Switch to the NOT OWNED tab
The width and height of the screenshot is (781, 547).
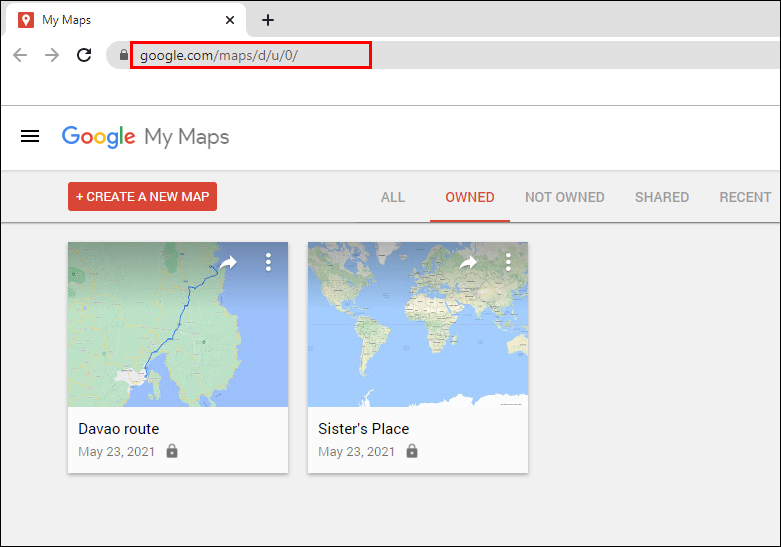coord(564,197)
